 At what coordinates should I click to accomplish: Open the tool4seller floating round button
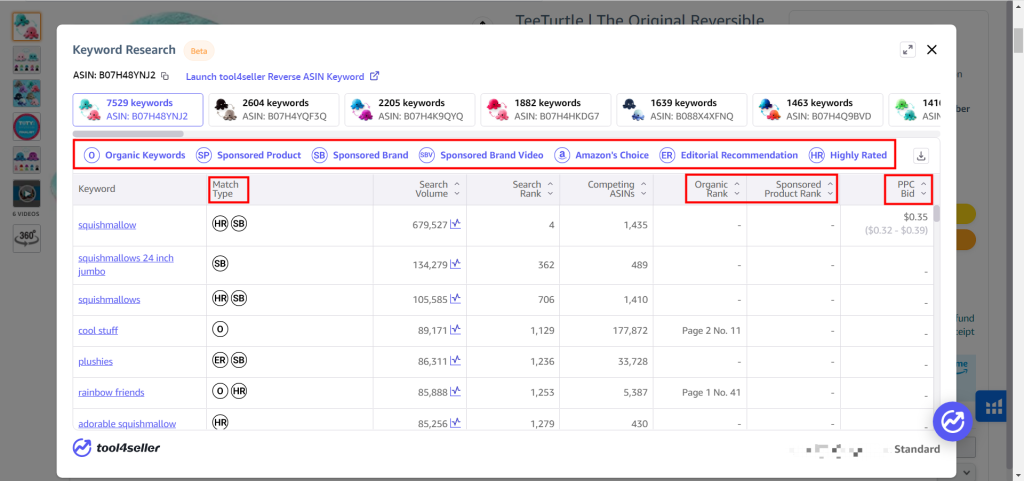(953, 422)
